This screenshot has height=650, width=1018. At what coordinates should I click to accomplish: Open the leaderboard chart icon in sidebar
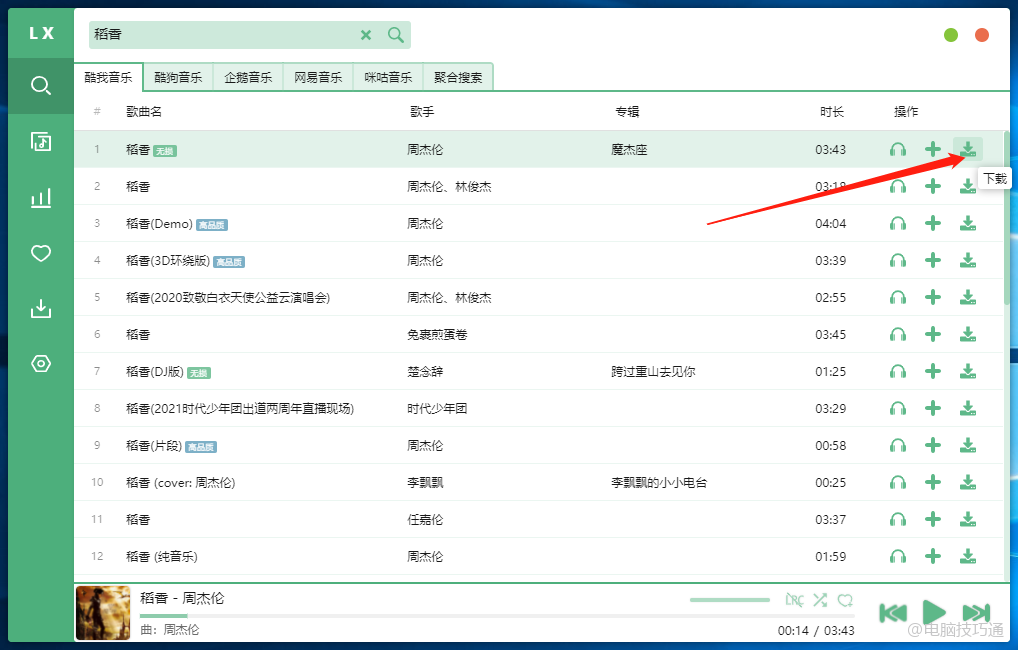tap(40, 198)
